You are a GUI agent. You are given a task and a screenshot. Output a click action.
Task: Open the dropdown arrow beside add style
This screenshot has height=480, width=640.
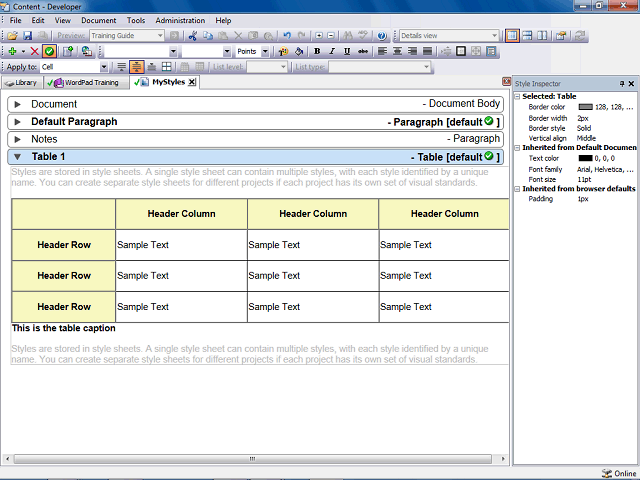[23, 51]
